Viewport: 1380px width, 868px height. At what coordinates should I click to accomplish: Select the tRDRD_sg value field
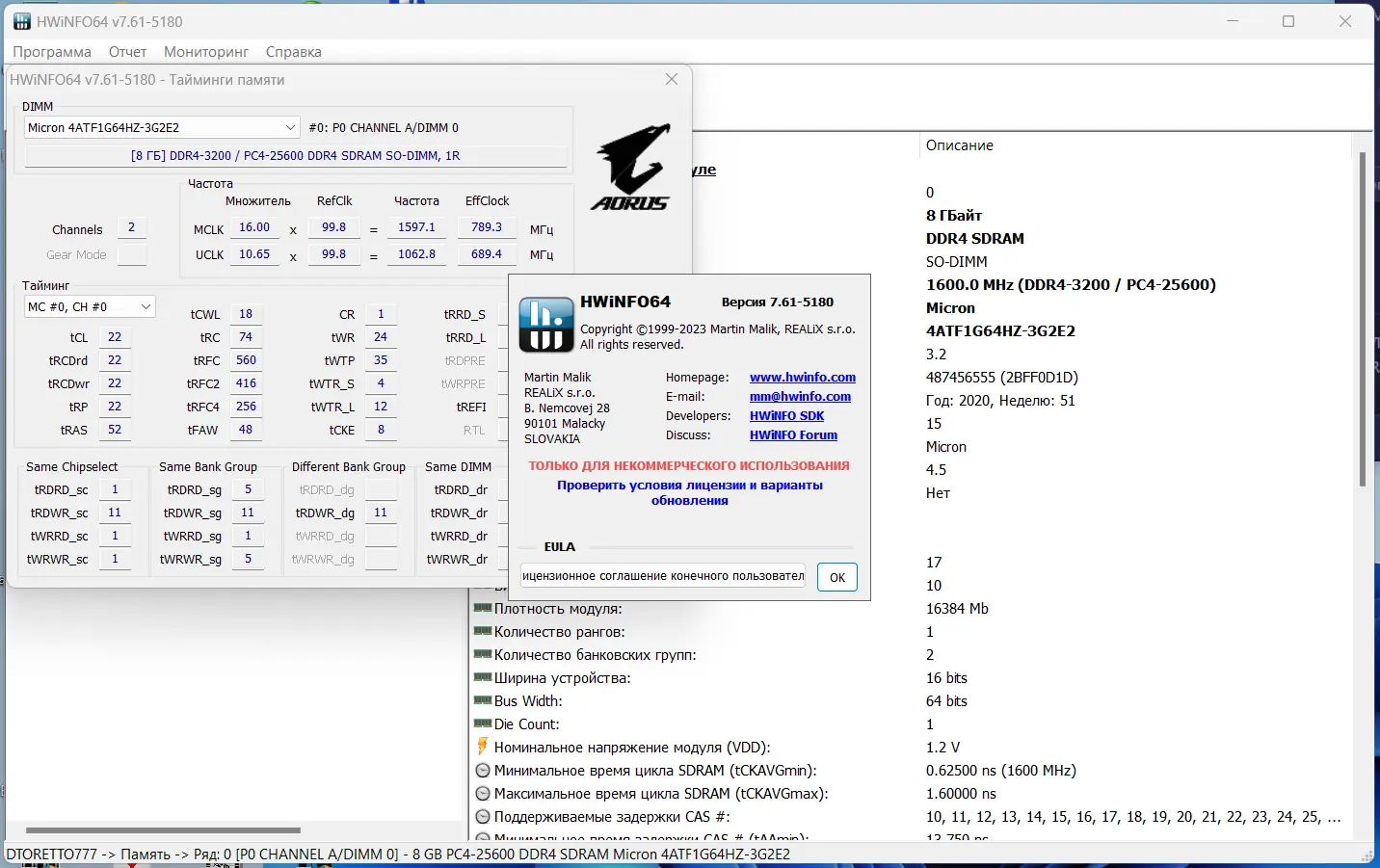[x=248, y=489]
